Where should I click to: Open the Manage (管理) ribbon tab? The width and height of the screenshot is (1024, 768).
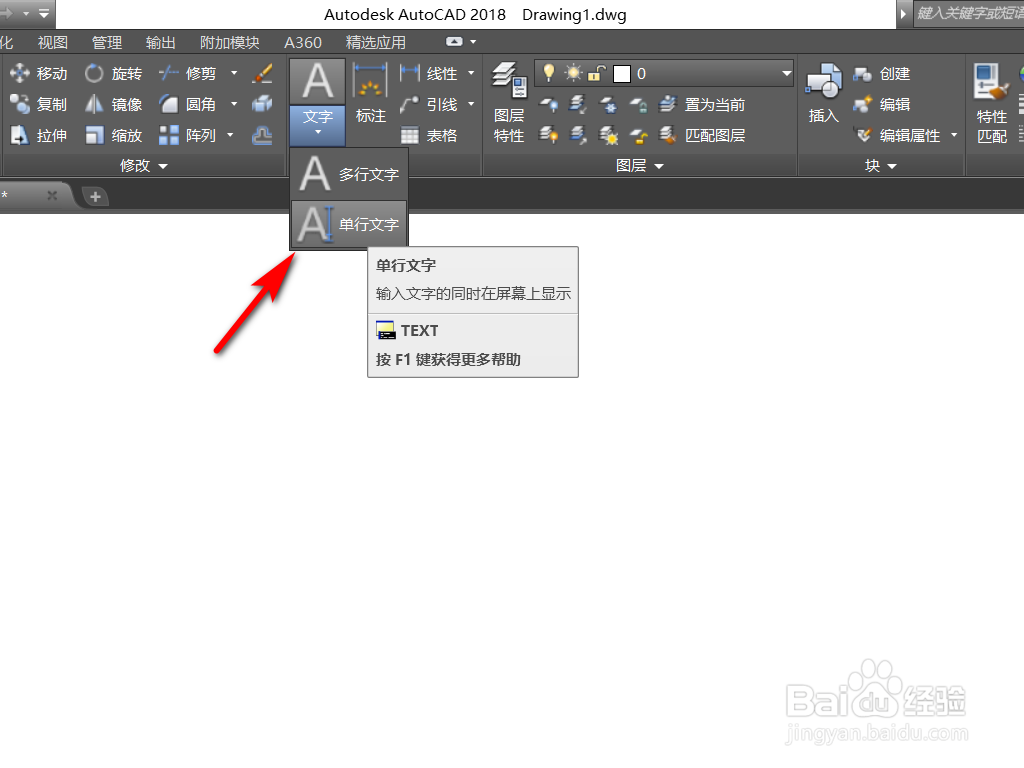click(107, 42)
